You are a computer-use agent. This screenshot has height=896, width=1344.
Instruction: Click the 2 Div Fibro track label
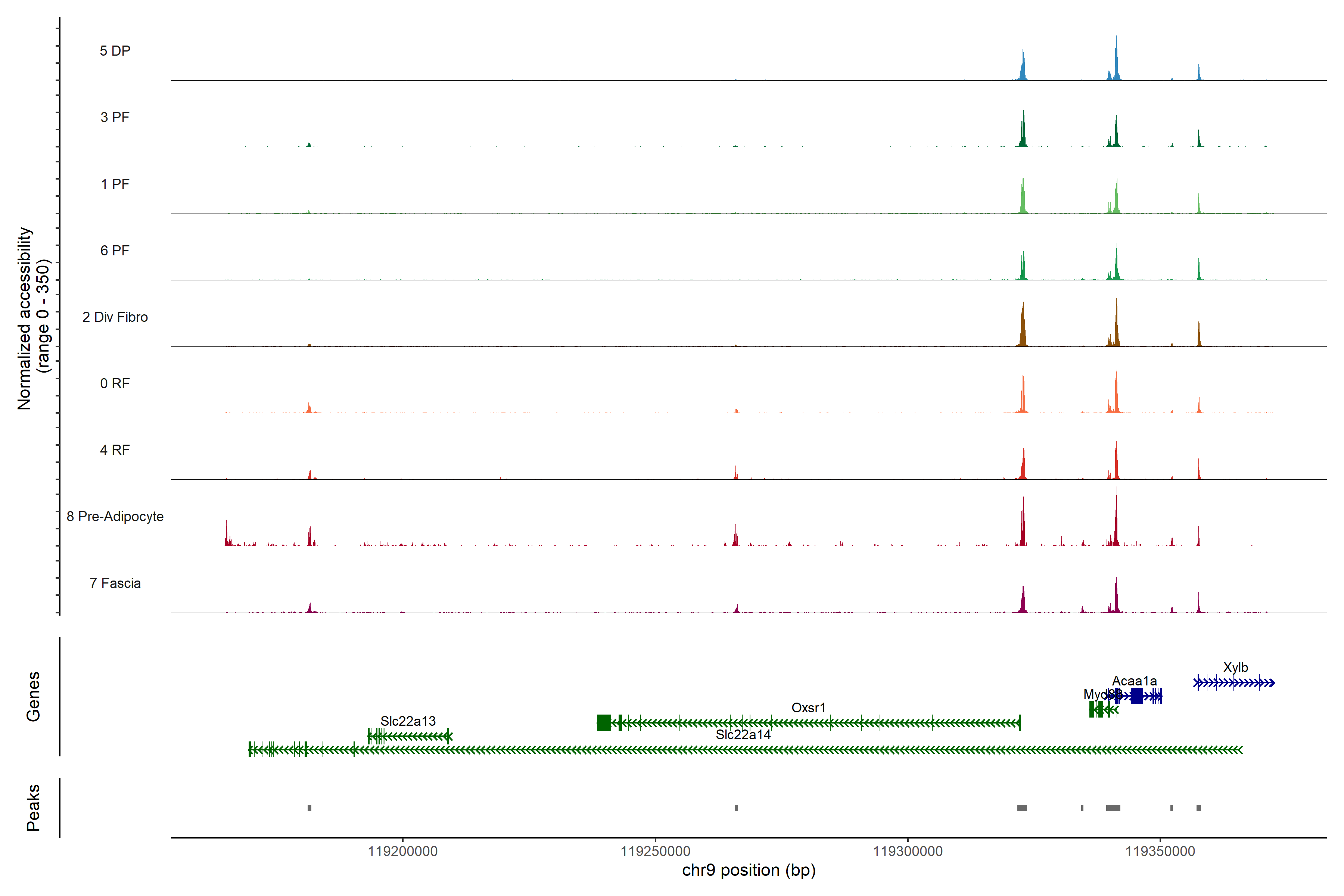[x=115, y=317]
